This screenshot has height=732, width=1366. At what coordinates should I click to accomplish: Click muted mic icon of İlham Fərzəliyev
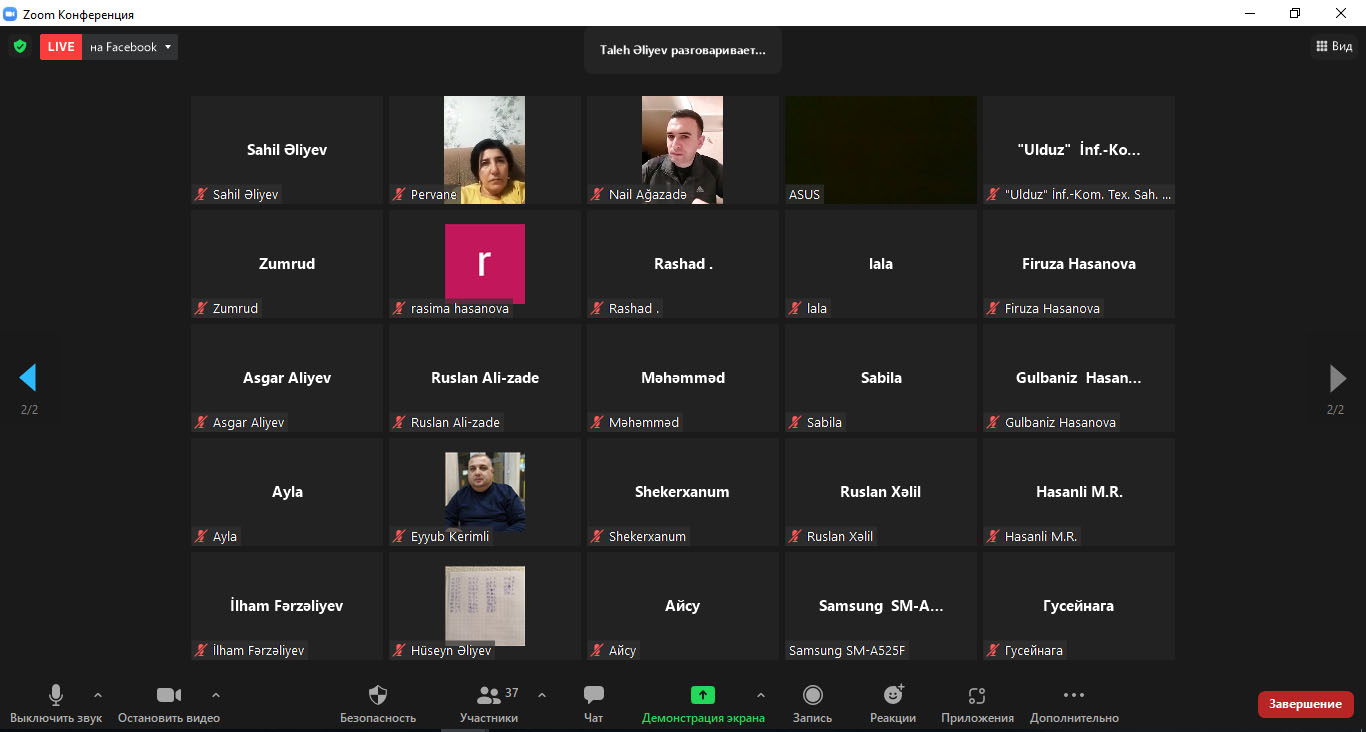202,651
